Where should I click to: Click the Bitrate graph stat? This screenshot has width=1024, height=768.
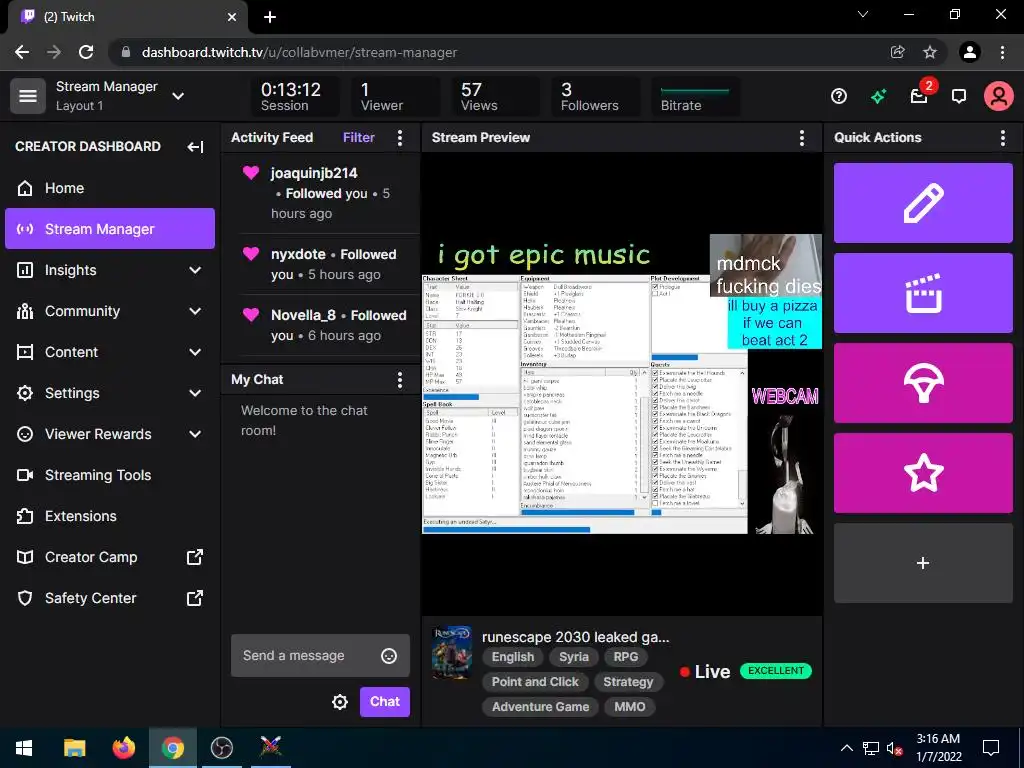(695, 97)
